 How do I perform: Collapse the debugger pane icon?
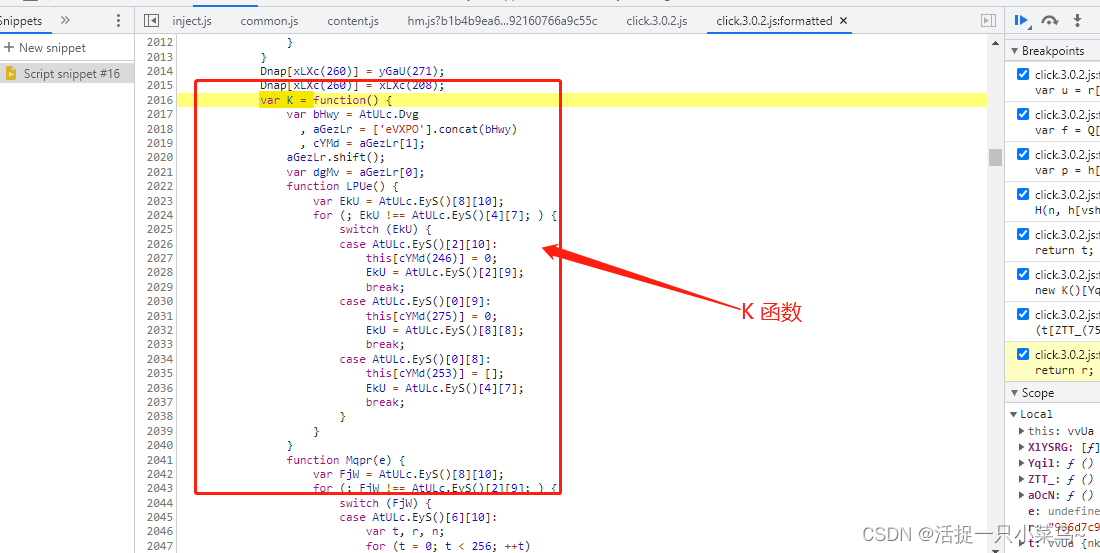(988, 20)
